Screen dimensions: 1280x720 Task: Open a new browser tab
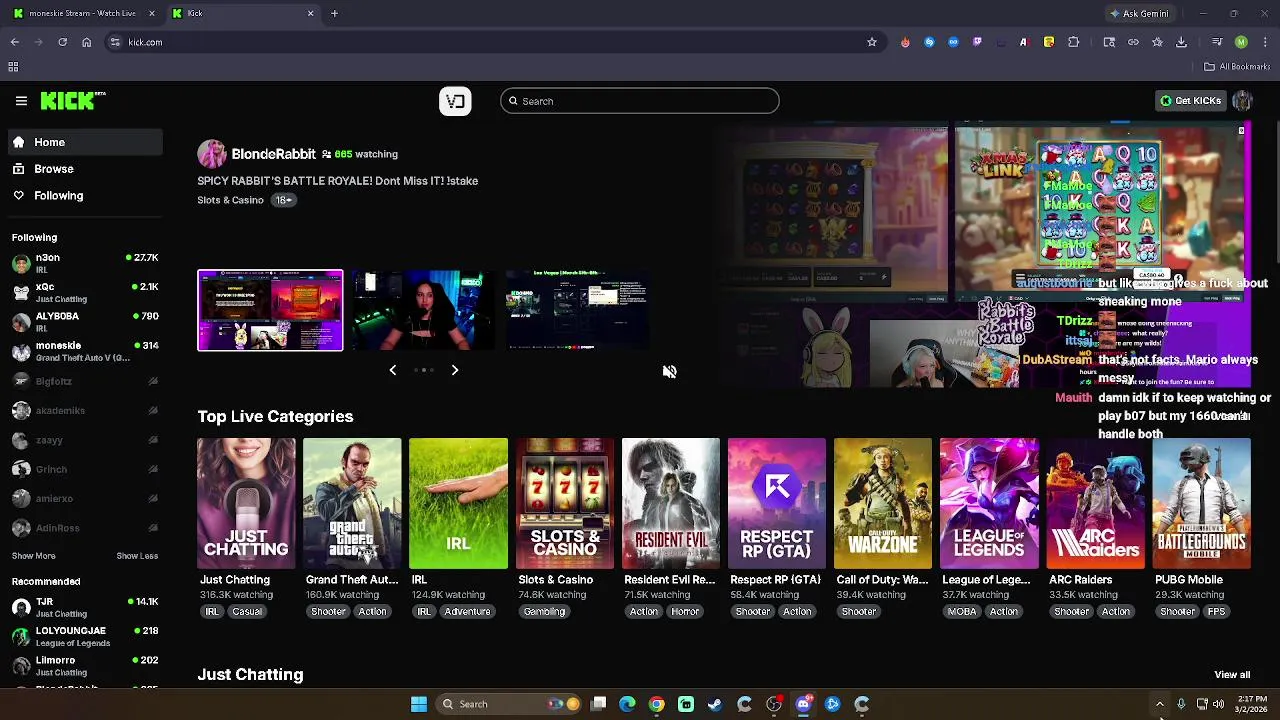point(334,13)
